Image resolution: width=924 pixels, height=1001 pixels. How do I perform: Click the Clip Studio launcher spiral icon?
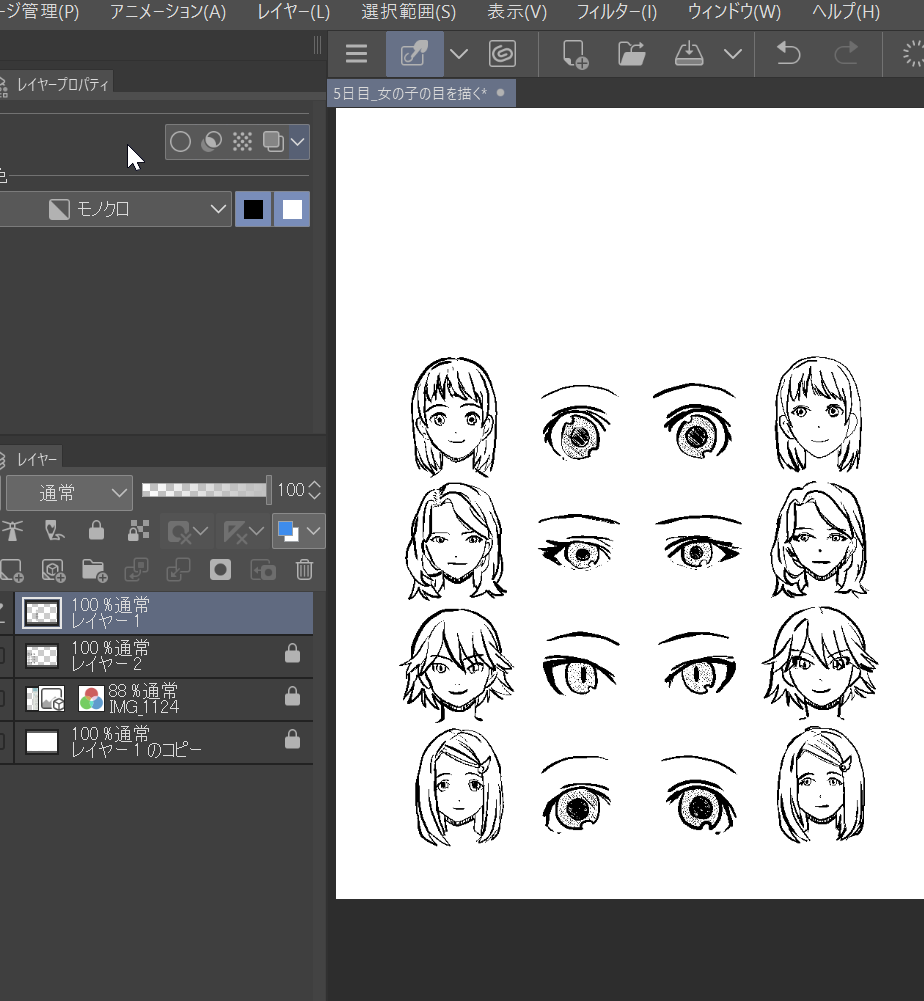tap(502, 54)
